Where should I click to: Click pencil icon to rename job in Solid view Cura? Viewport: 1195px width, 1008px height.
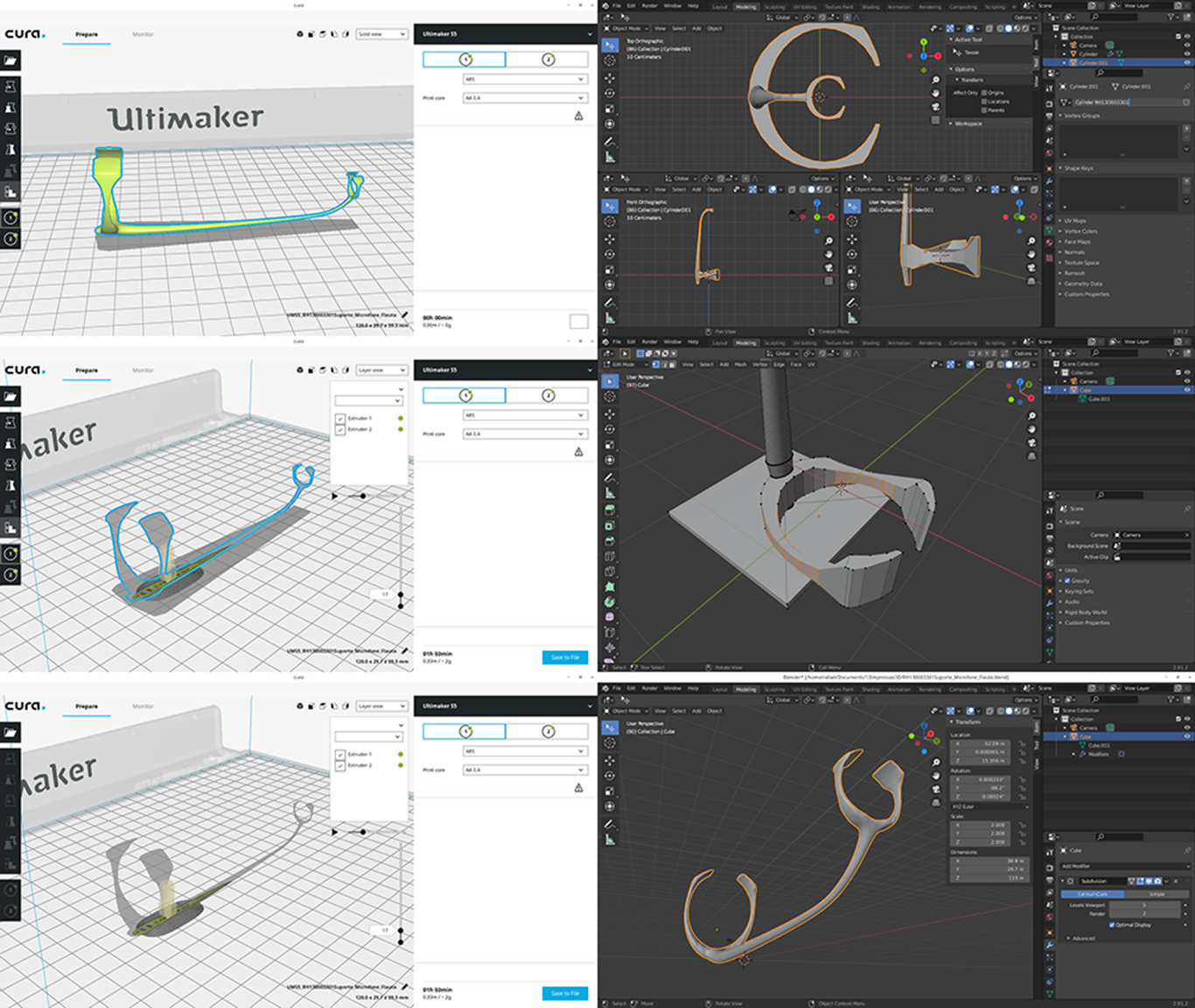(x=405, y=315)
